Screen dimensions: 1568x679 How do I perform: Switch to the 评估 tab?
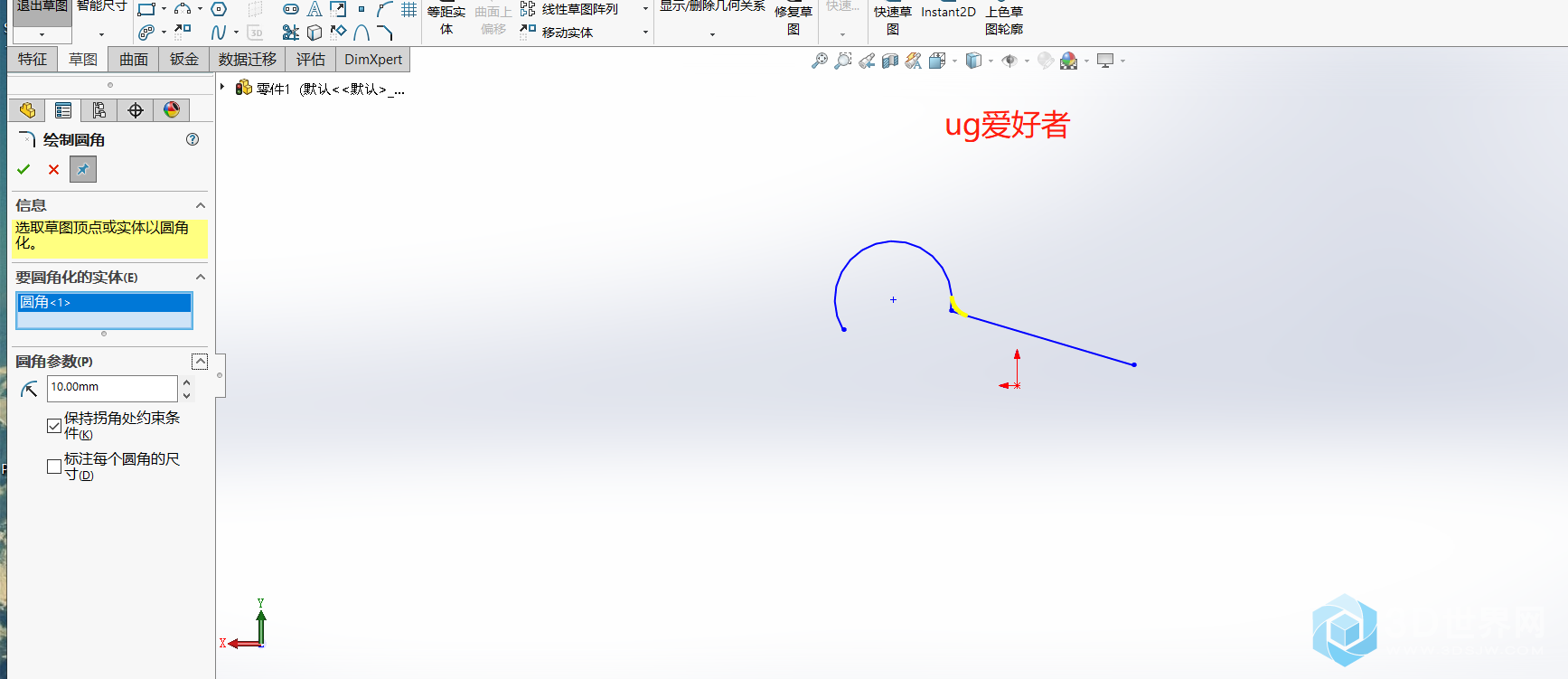coord(311,60)
